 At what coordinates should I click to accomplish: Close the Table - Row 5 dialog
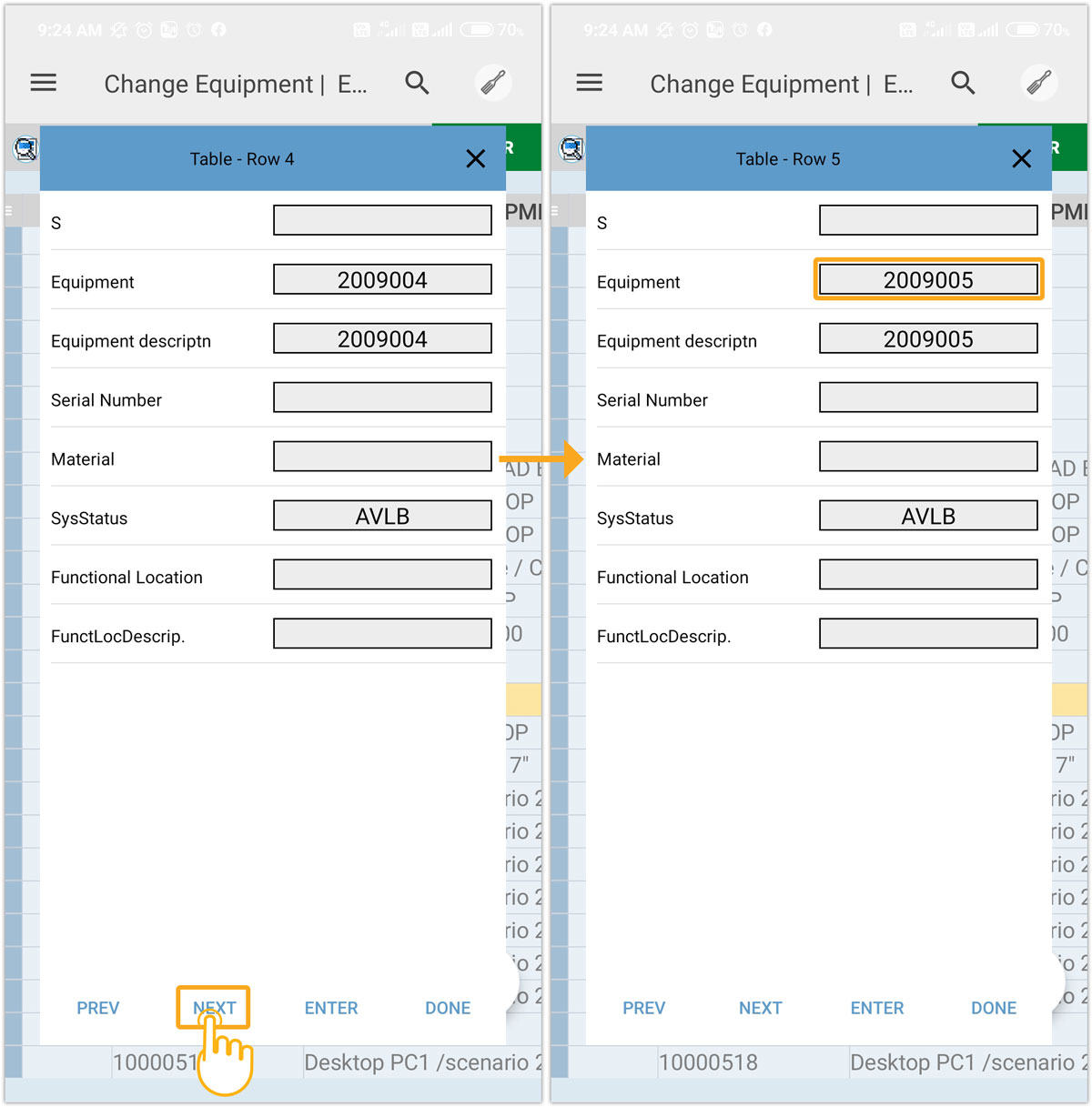pyautogui.click(x=1021, y=159)
